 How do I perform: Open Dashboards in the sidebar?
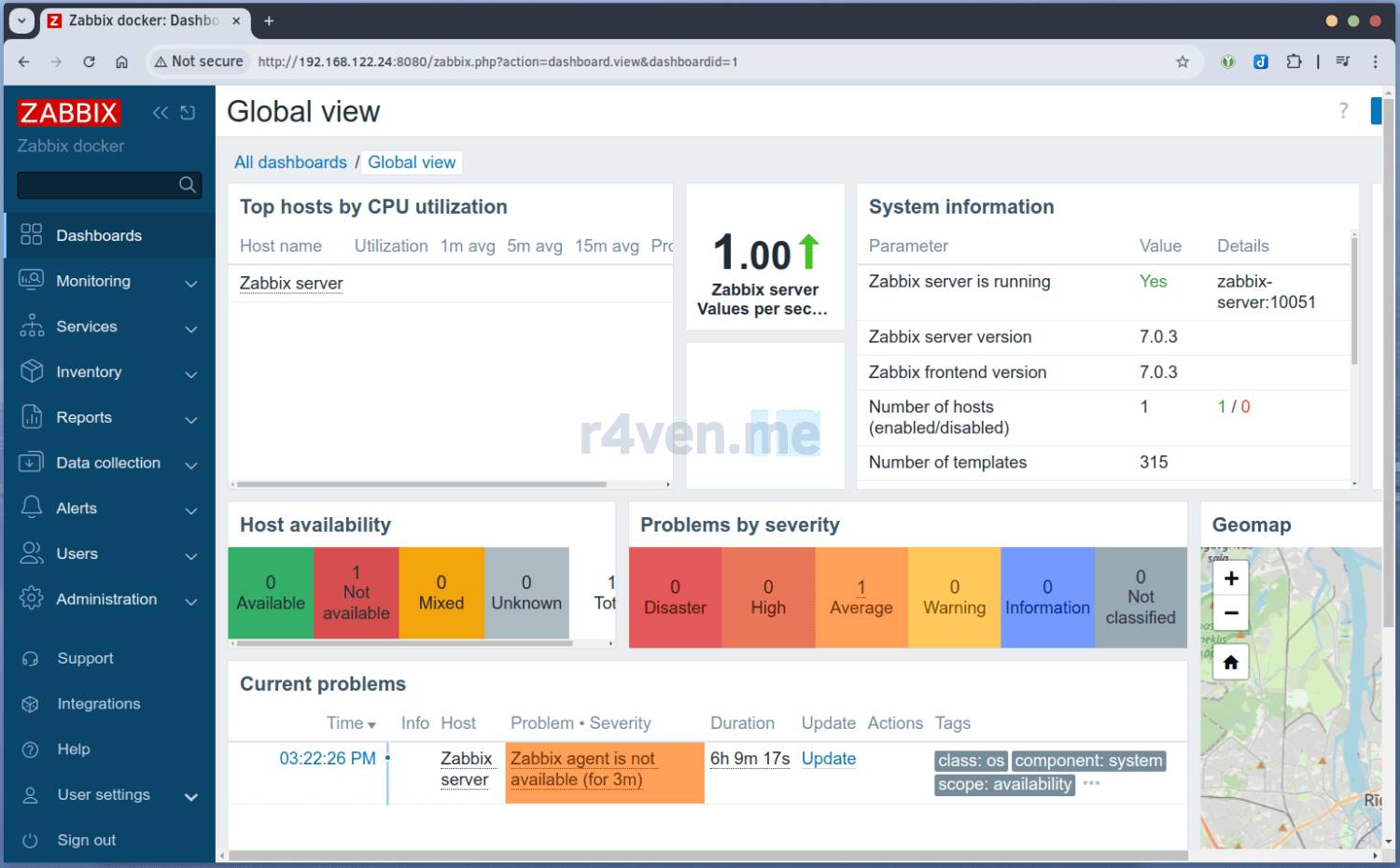(x=99, y=236)
